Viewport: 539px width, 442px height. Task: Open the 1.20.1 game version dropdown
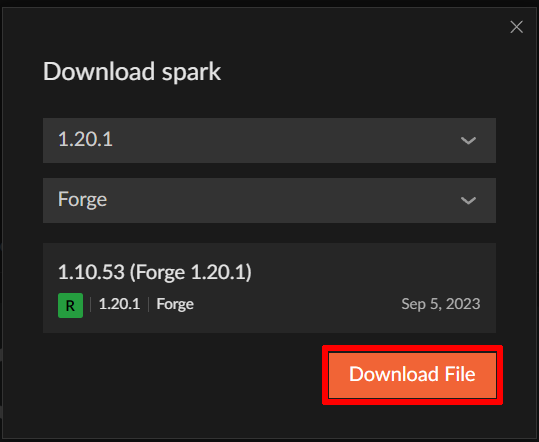[x=269, y=140]
